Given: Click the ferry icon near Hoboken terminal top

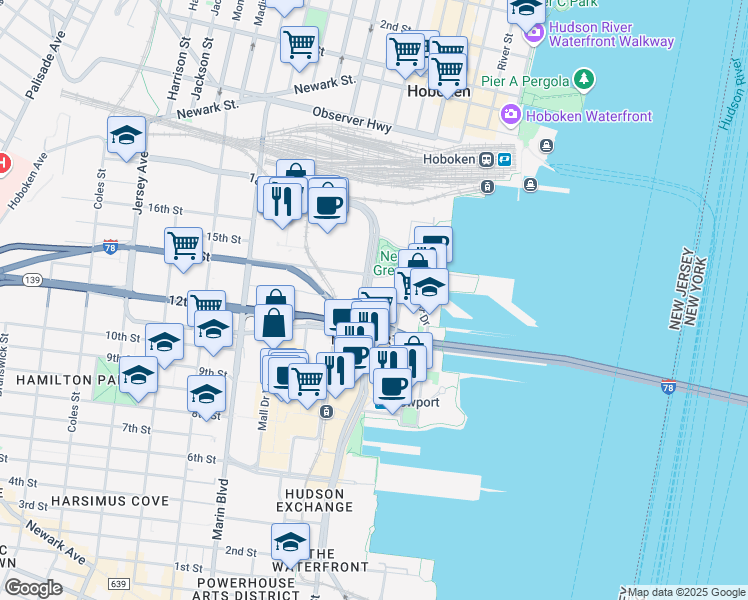Looking at the screenshot, I should [547, 145].
